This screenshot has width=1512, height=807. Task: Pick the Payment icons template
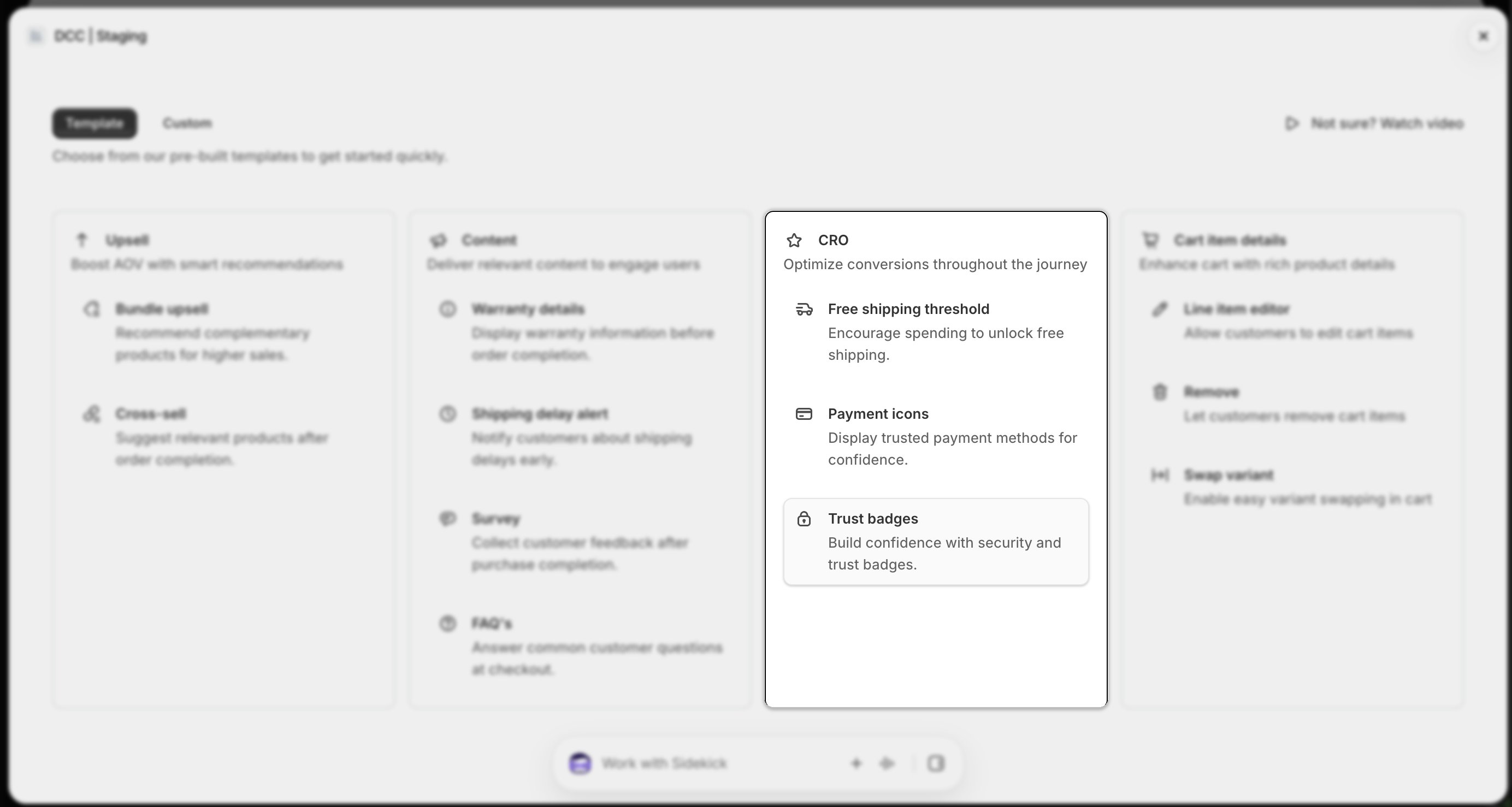[936, 437]
